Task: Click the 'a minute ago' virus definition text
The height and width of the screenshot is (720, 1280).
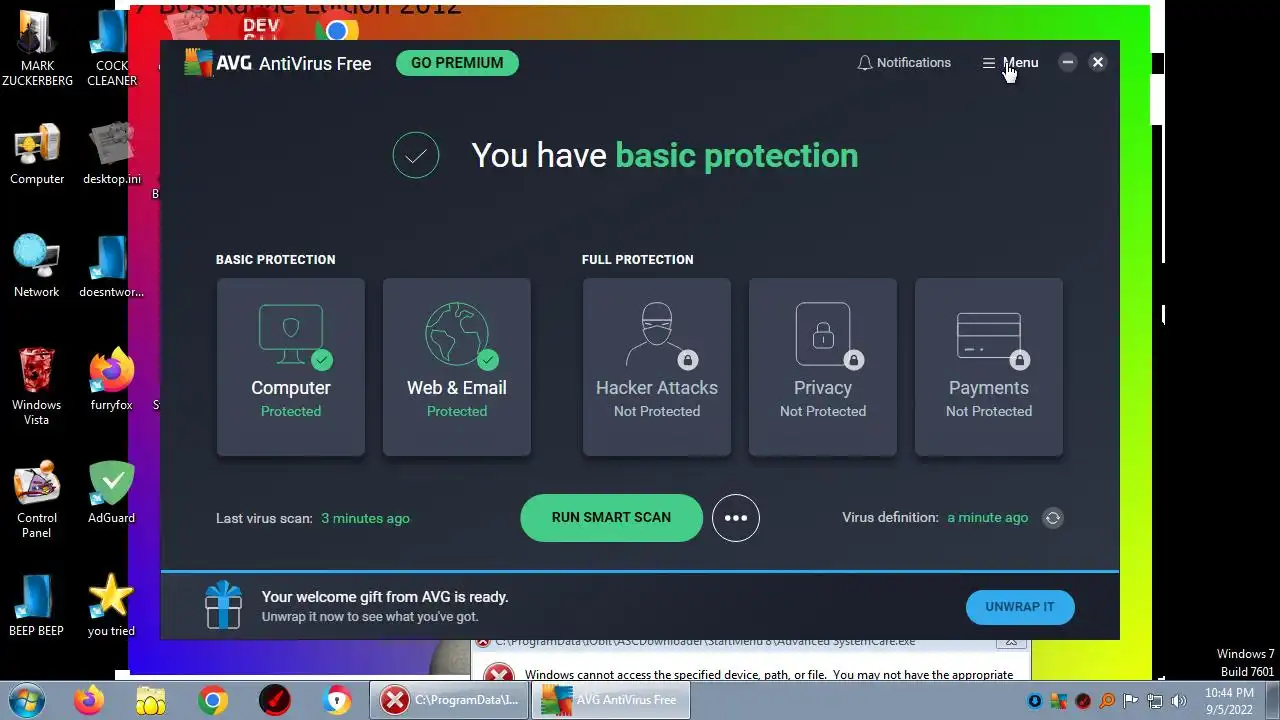Action: 988,518
